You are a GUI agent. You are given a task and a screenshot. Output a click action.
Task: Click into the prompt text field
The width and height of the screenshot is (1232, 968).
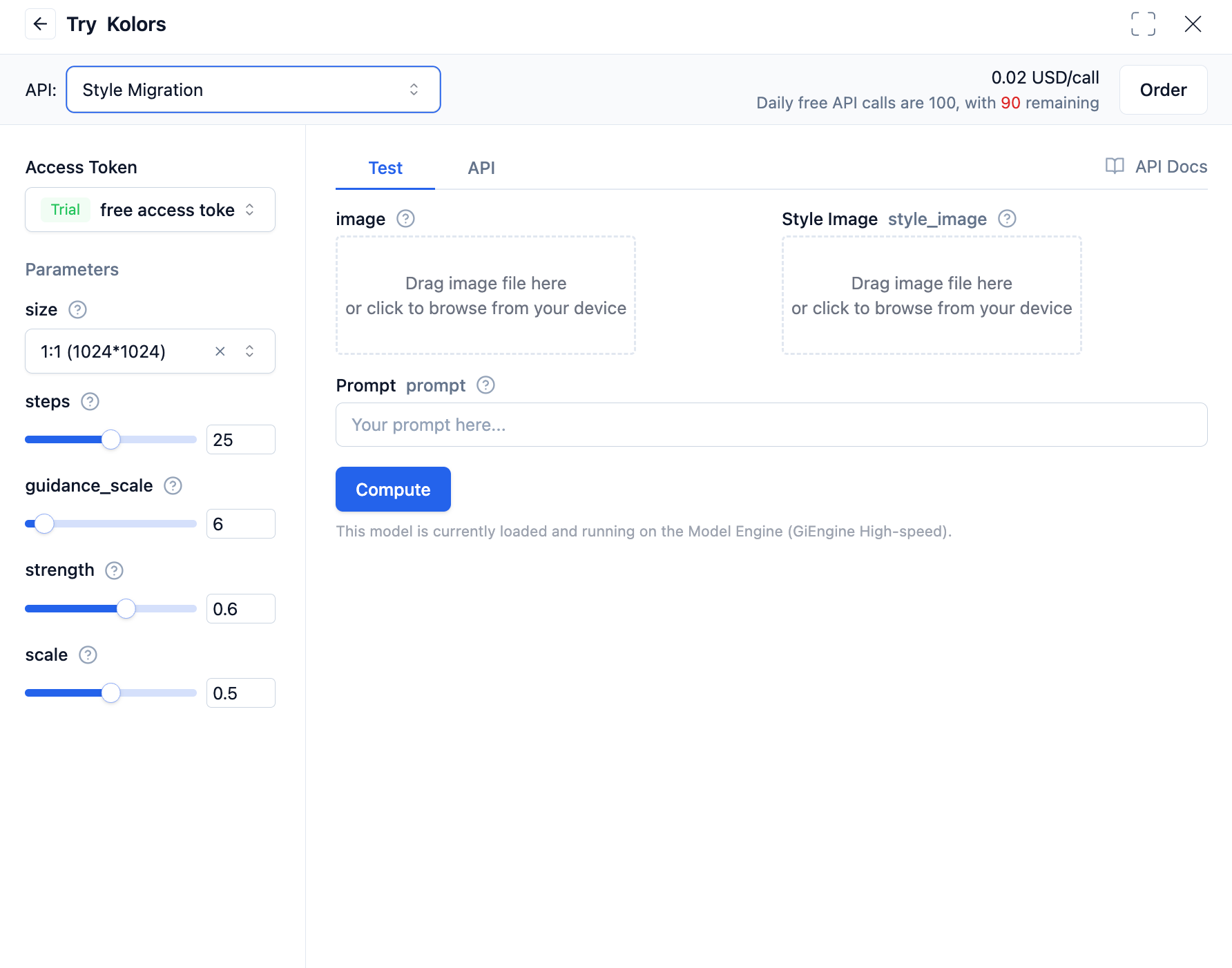(771, 425)
